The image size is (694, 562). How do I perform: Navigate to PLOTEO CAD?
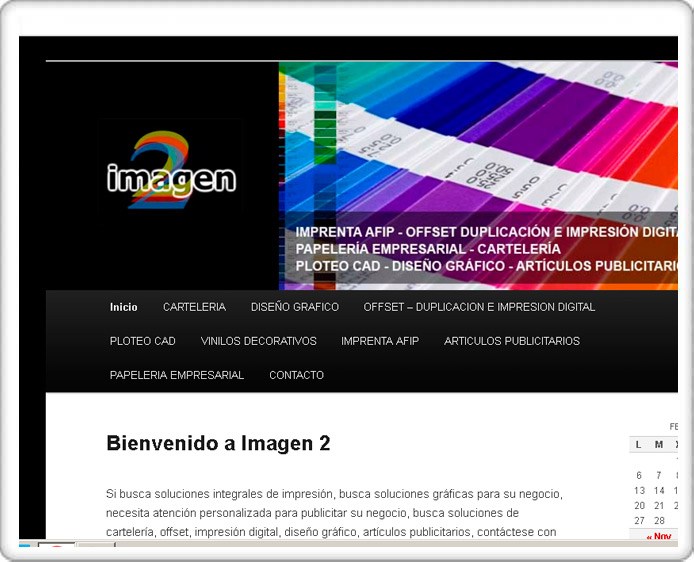pos(143,341)
